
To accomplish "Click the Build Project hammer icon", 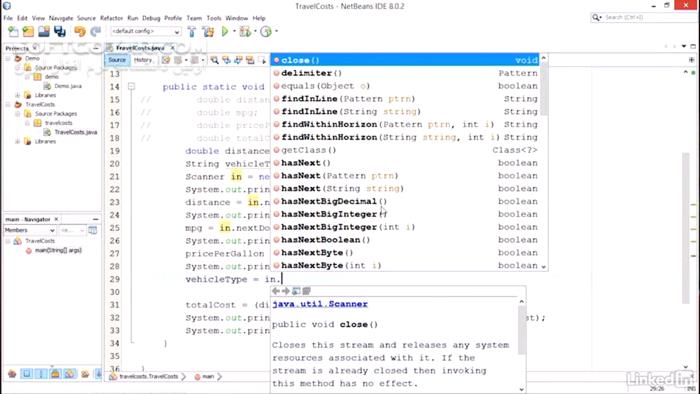I will click(192, 31).
